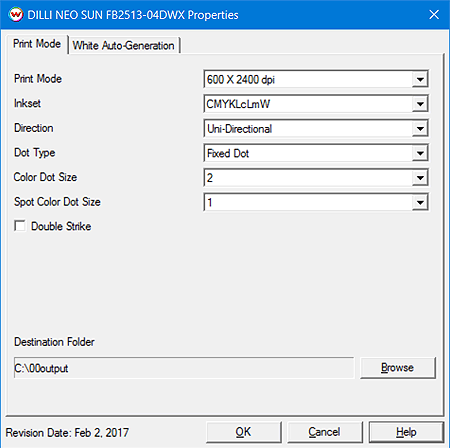This screenshot has height=448, width=450.
Task: Switch to the White Auto-Generation tab
Action: 124,45
